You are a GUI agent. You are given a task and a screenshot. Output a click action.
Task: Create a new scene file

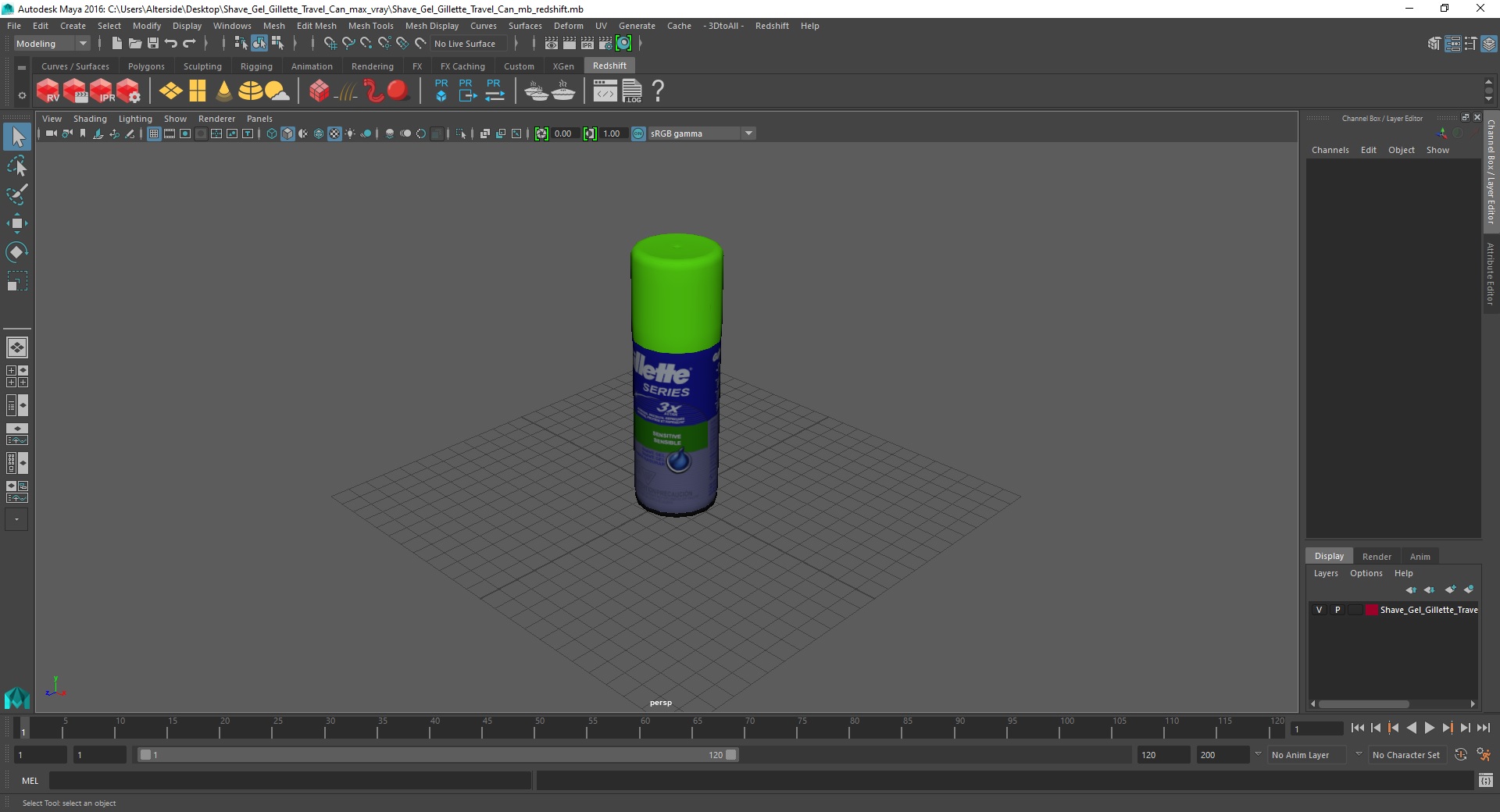click(116, 44)
